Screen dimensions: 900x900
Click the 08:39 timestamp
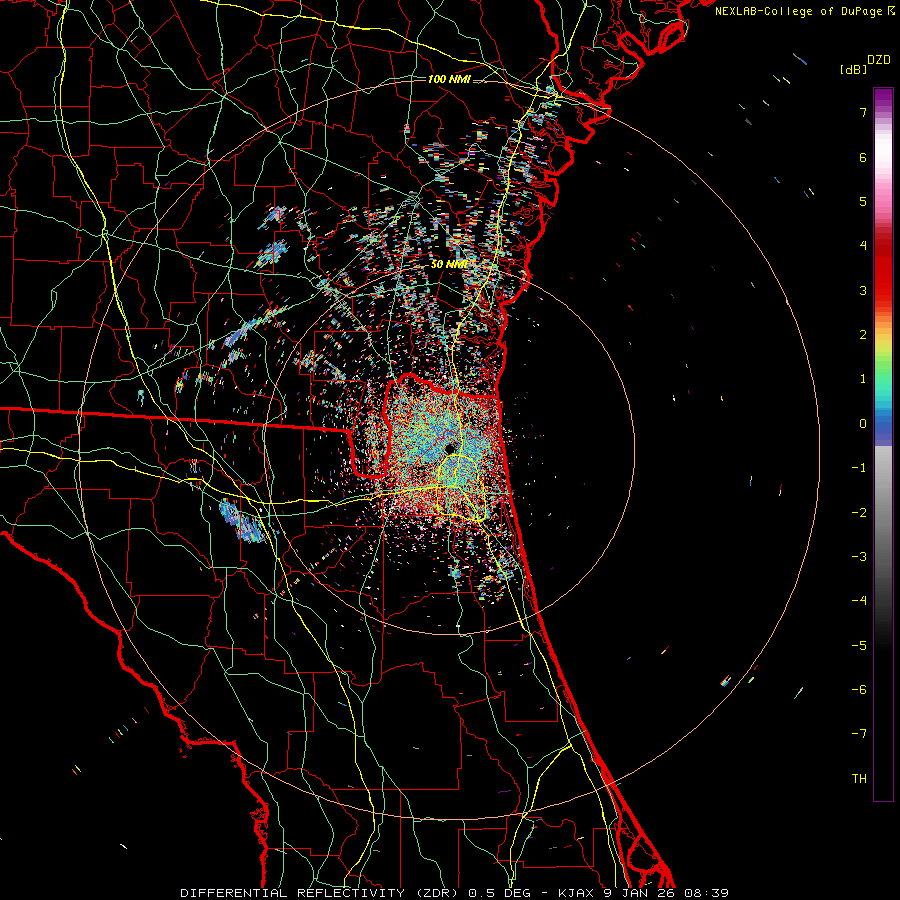click(706, 893)
